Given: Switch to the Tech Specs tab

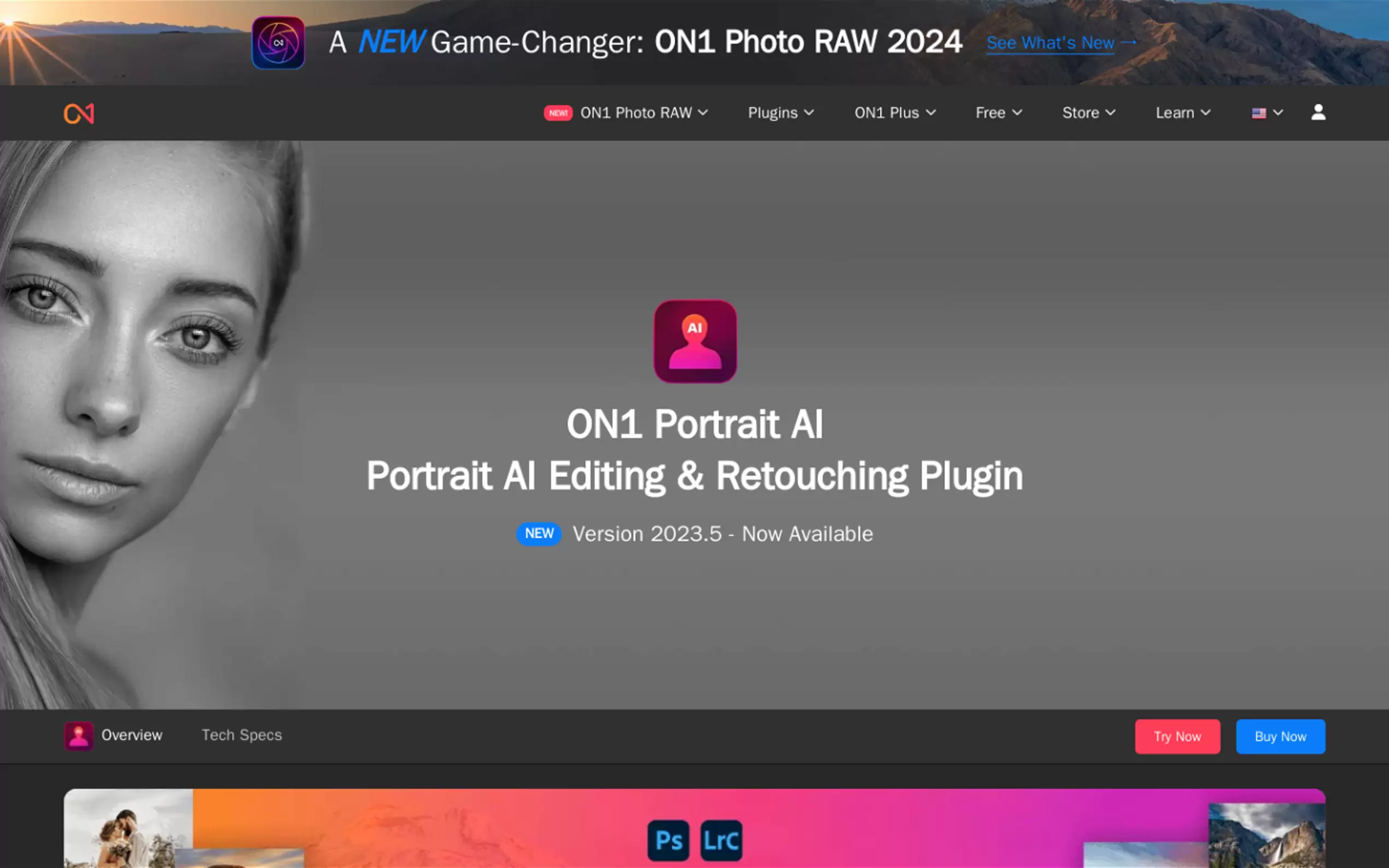Looking at the screenshot, I should click(241, 735).
